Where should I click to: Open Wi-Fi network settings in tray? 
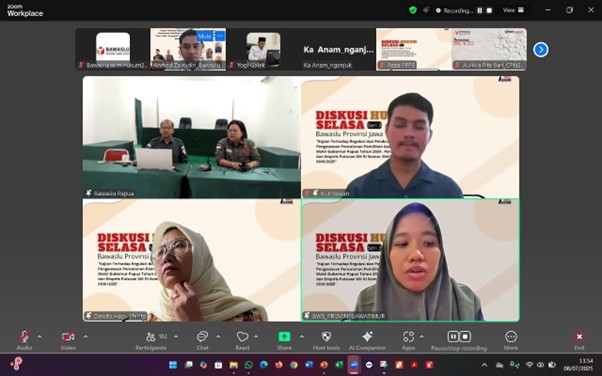click(529, 364)
